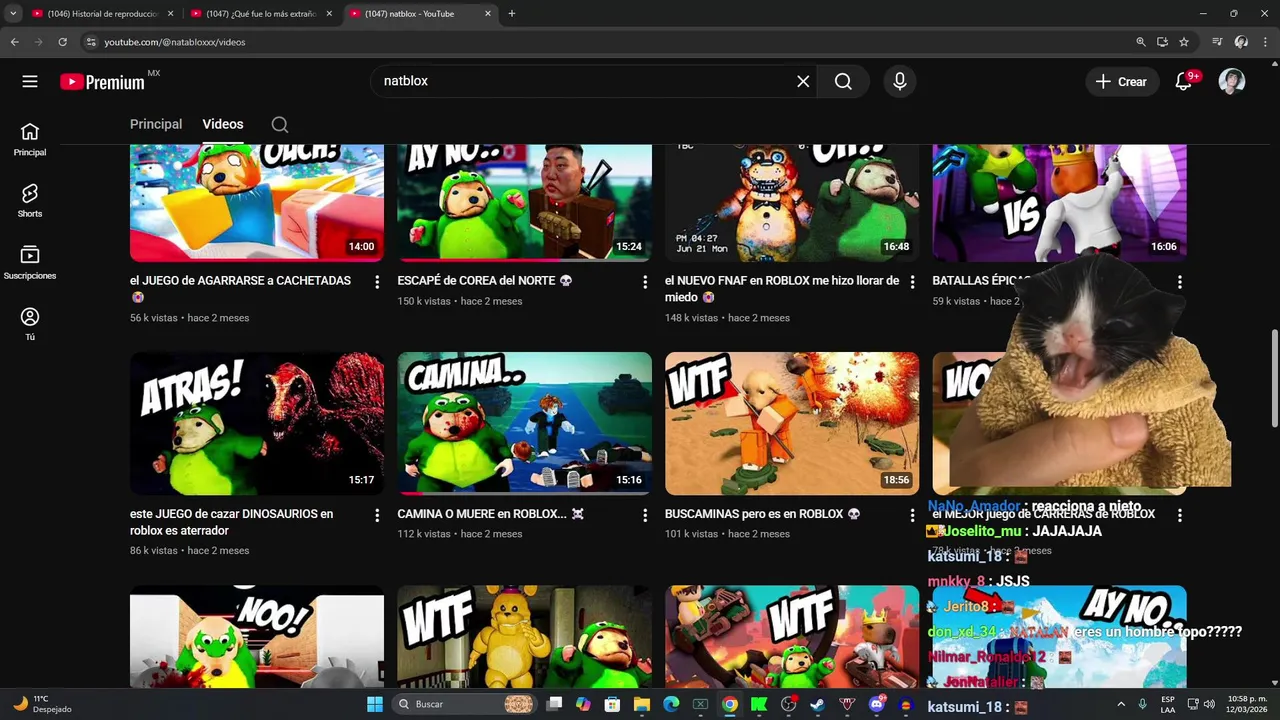The width and height of the screenshot is (1280, 720).
Task: Open the Principal channel tab
Action: [156, 124]
